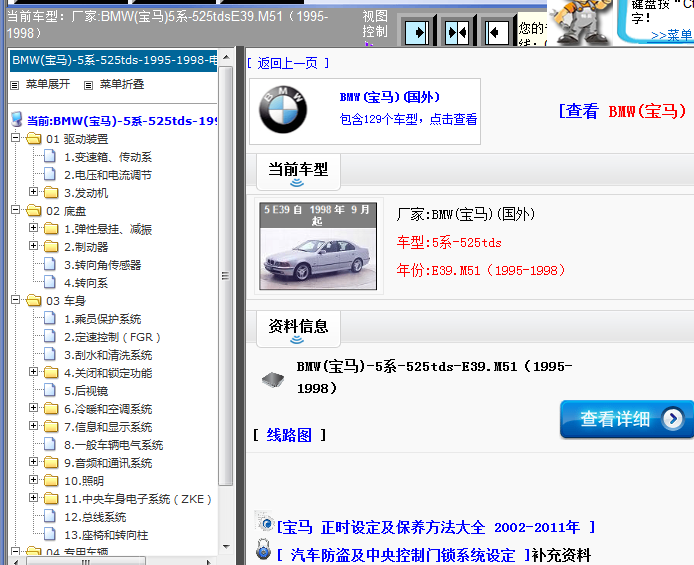This screenshot has height=565, width=694.
Task: Click the 车型:5系-525tds red text
Action: coord(449,242)
